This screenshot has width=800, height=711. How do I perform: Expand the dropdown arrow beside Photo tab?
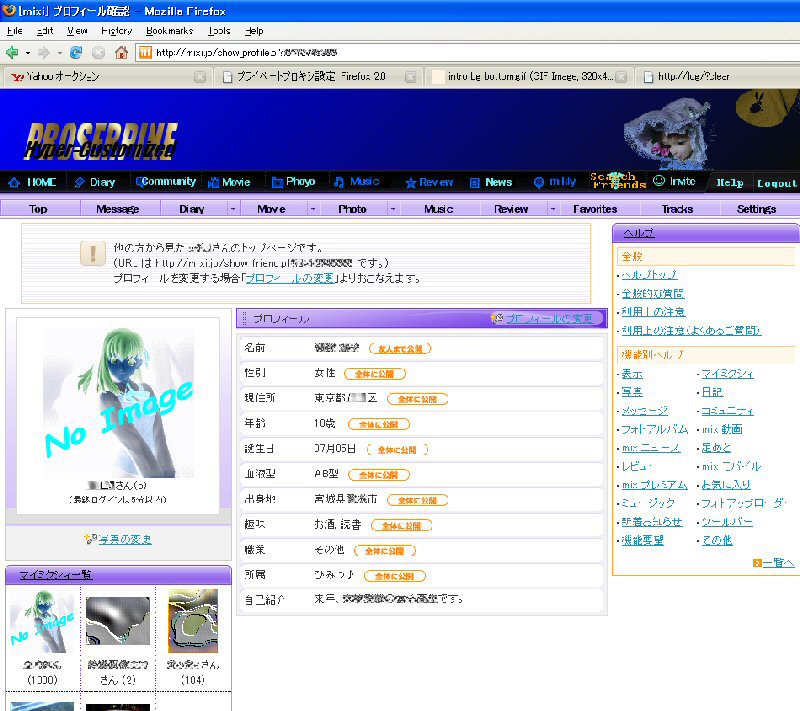click(393, 209)
